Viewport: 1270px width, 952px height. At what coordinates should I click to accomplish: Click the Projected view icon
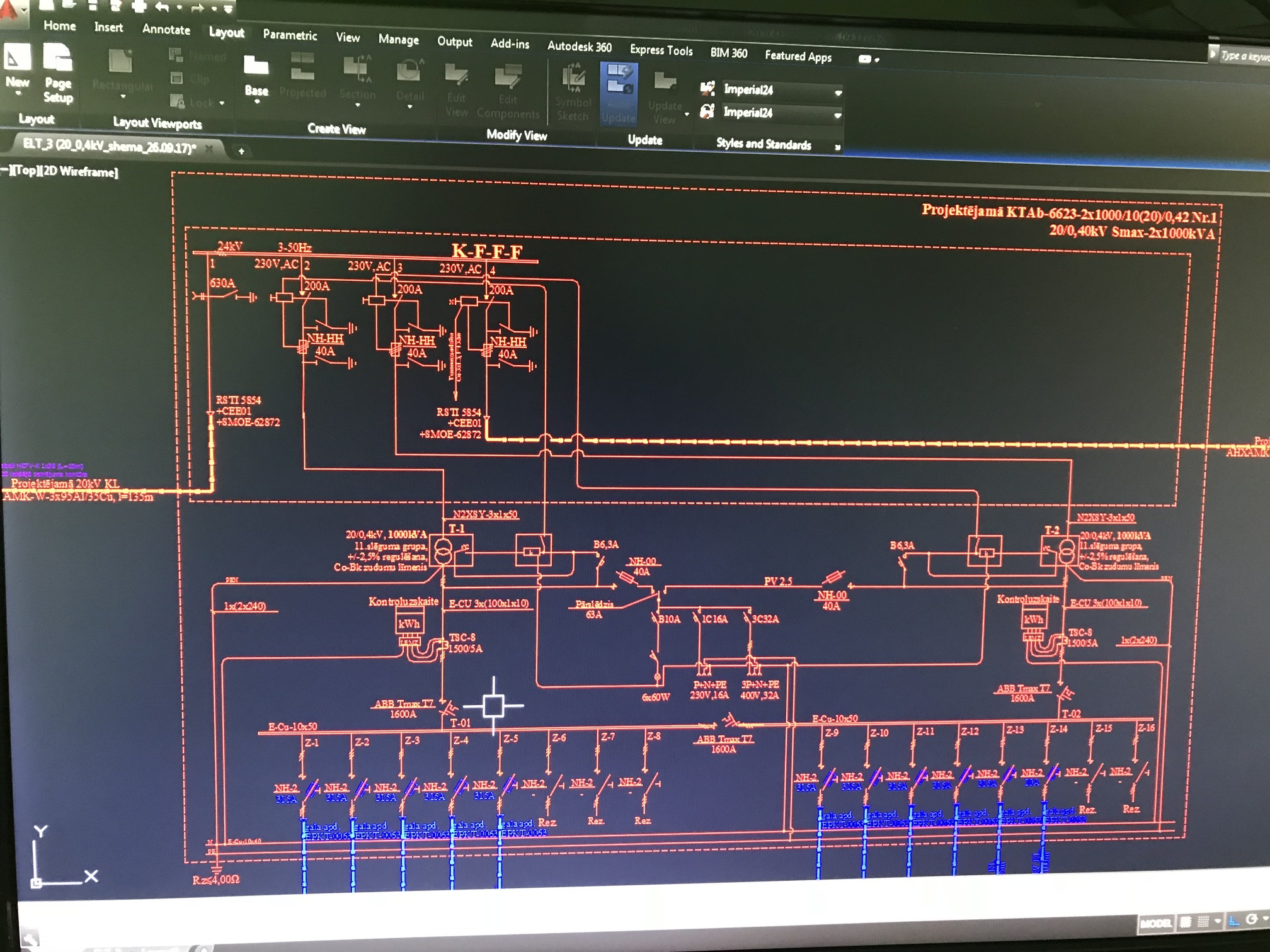click(302, 66)
